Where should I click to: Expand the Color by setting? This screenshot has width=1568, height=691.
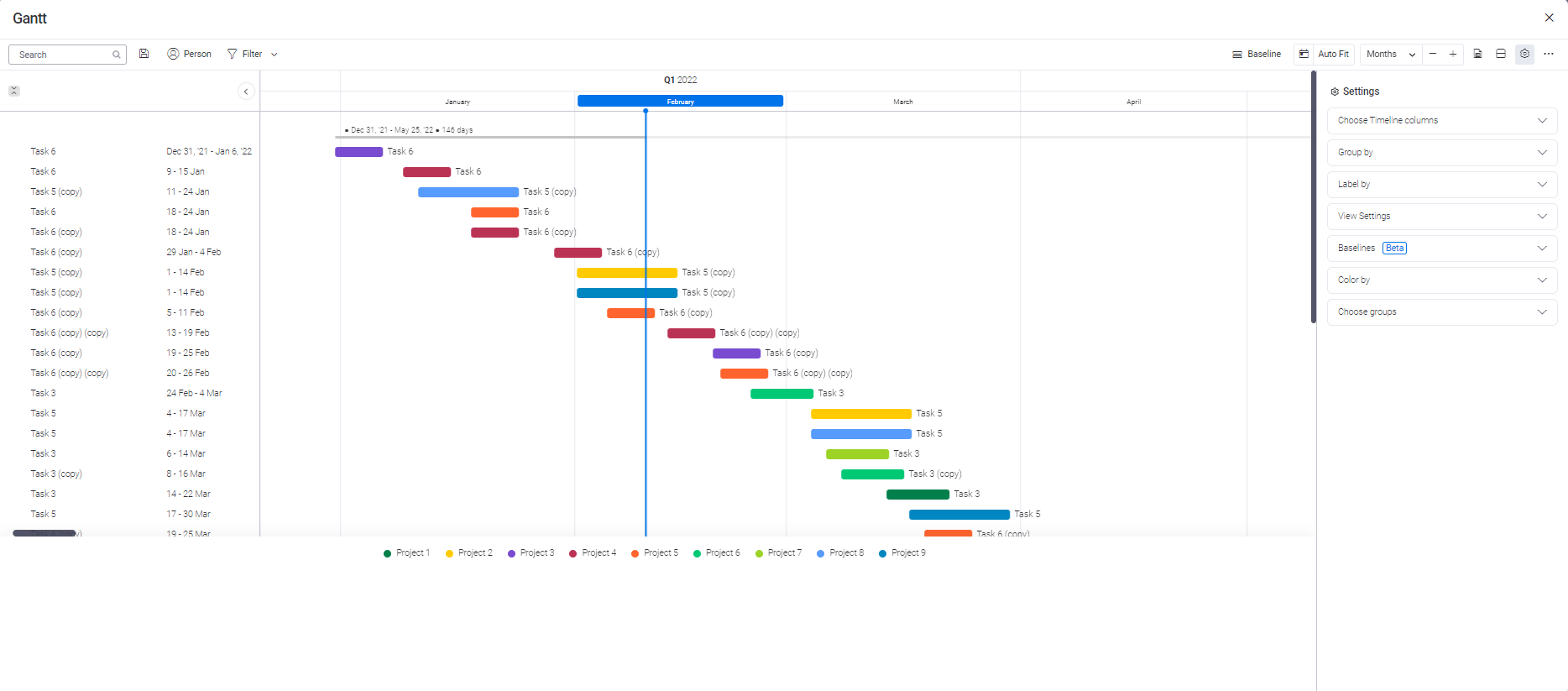(x=1442, y=280)
